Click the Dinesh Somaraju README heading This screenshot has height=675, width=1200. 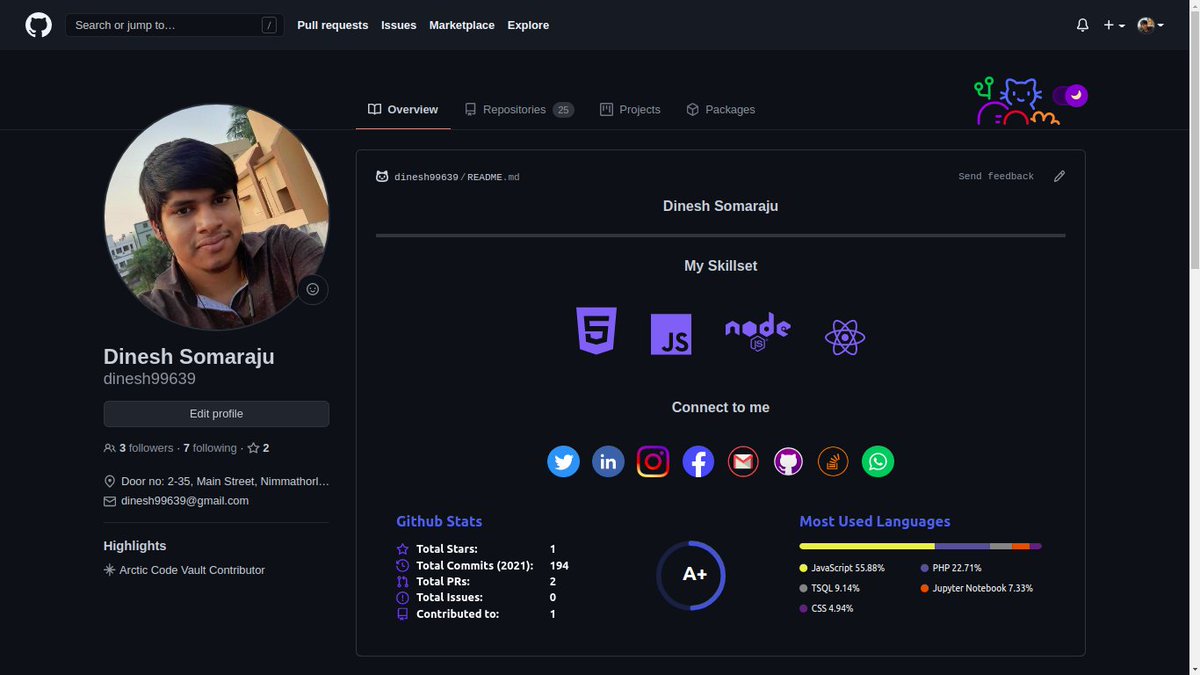(720, 206)
